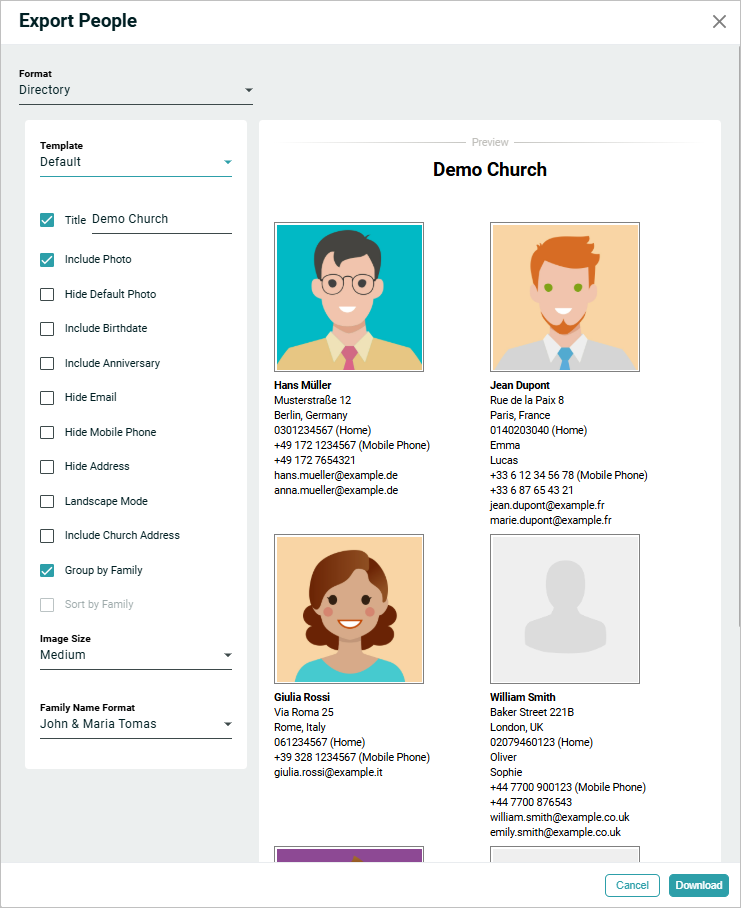Click email hans.mueller@example.de
The width and height of the screenshot is (741, 908).
336,475
